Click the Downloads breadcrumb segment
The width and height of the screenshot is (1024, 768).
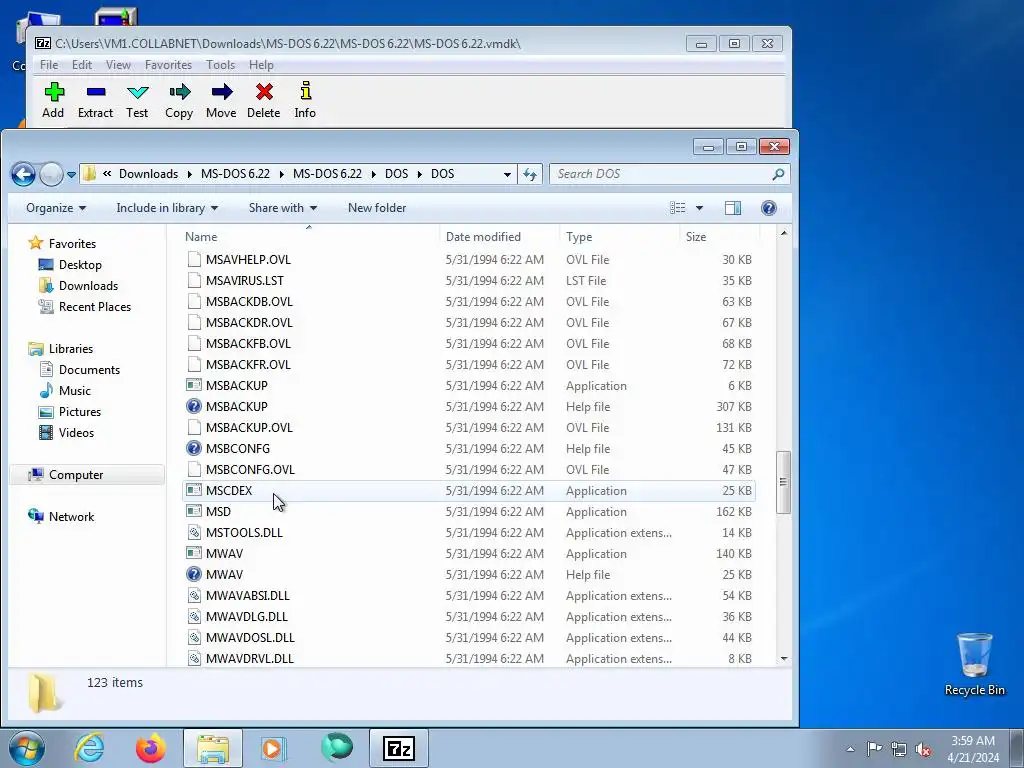(x=148, y=174)
